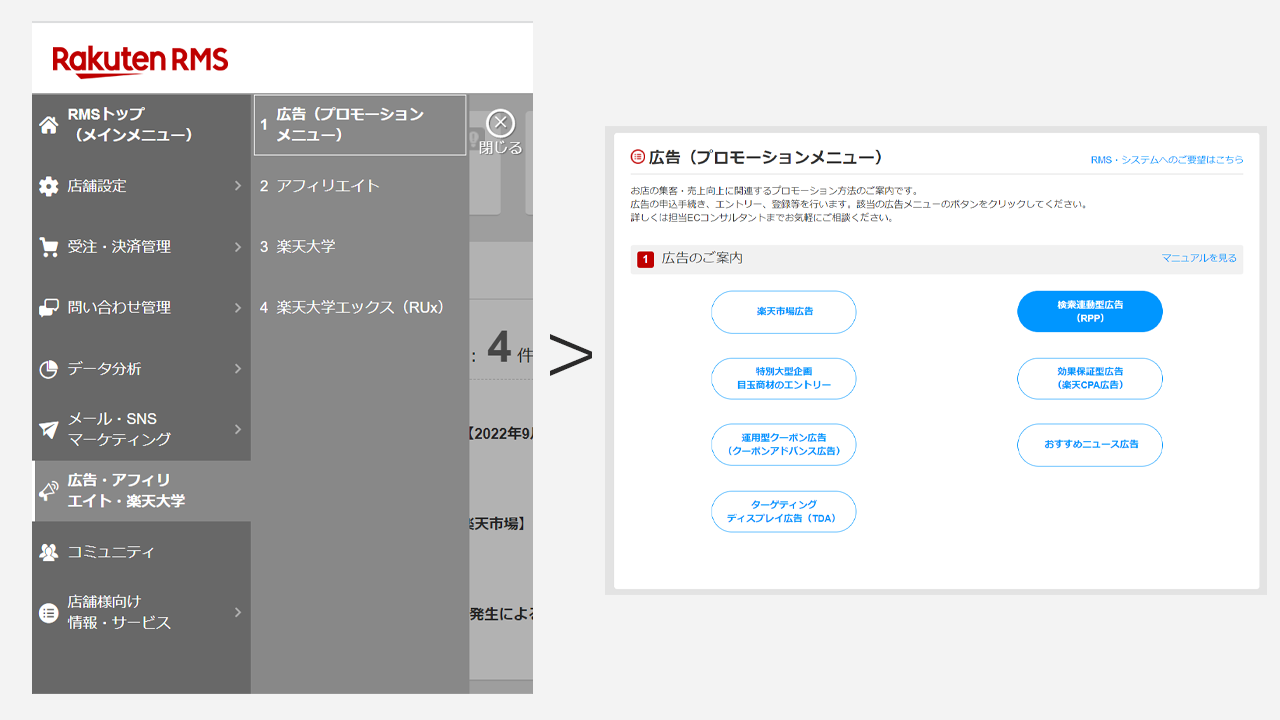This screenshot has width=1280, height=720.
Task: Expand the 店舗設定 chevron arrow
Action: 238,186
